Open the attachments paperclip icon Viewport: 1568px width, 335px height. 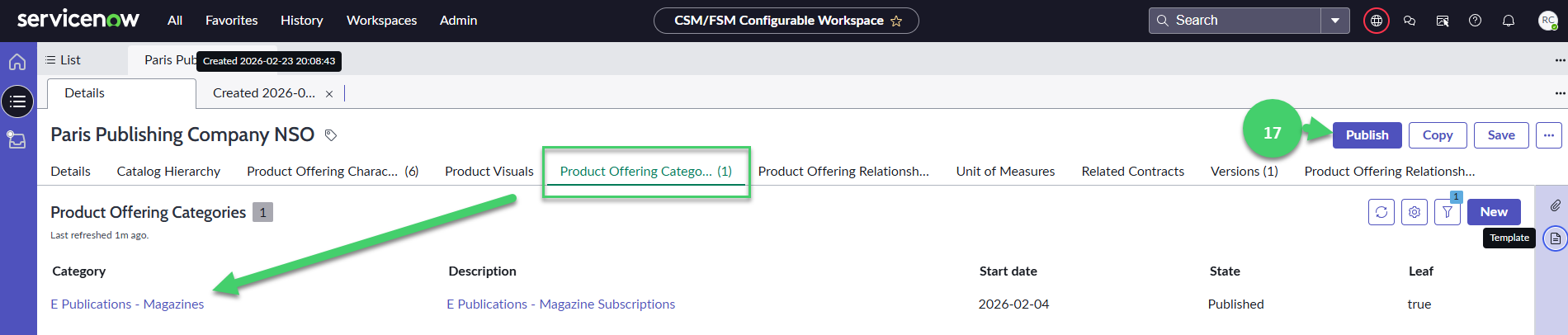pos(1556,205)
